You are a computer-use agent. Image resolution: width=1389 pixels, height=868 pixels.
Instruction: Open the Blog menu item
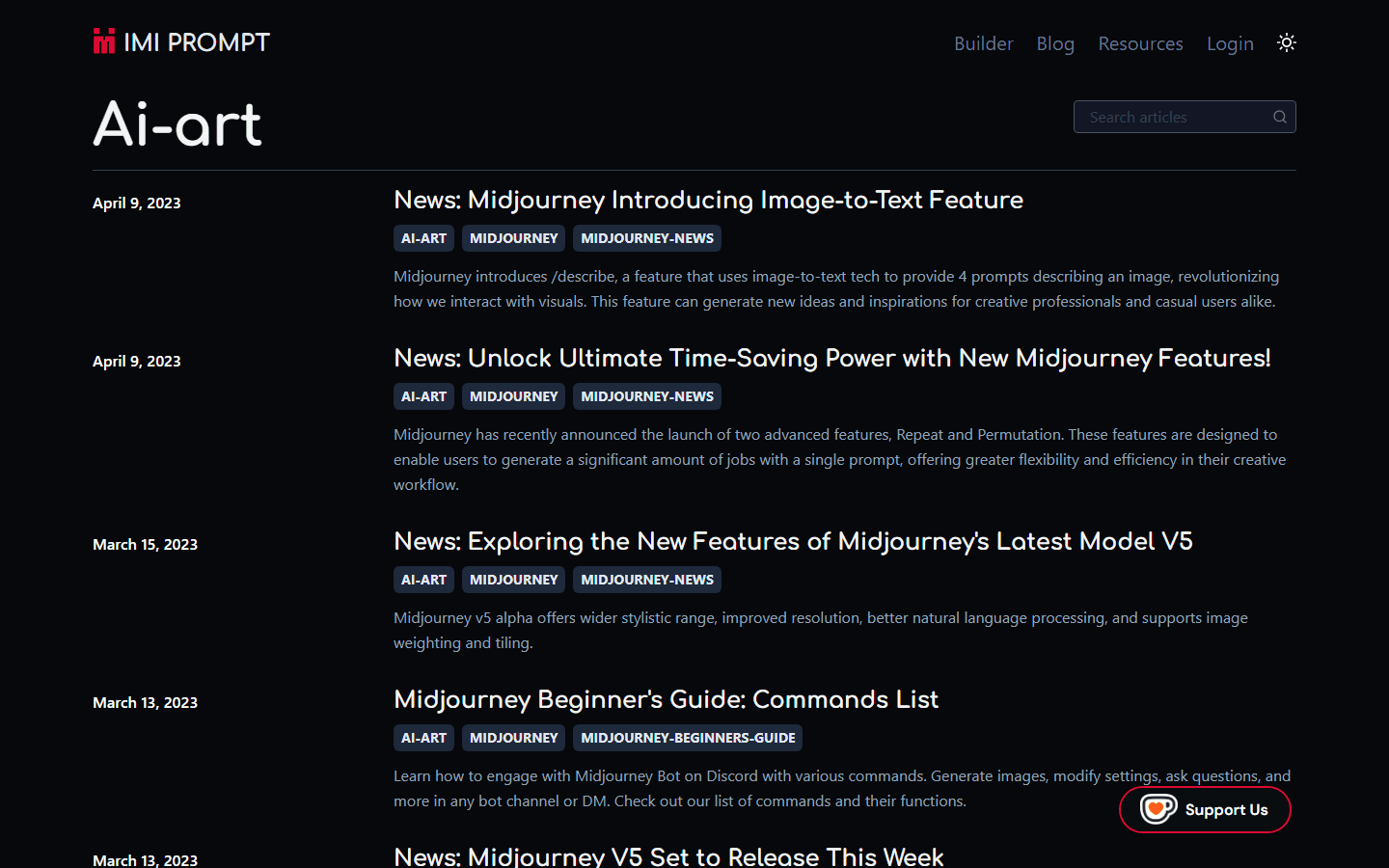[1055, 43]
